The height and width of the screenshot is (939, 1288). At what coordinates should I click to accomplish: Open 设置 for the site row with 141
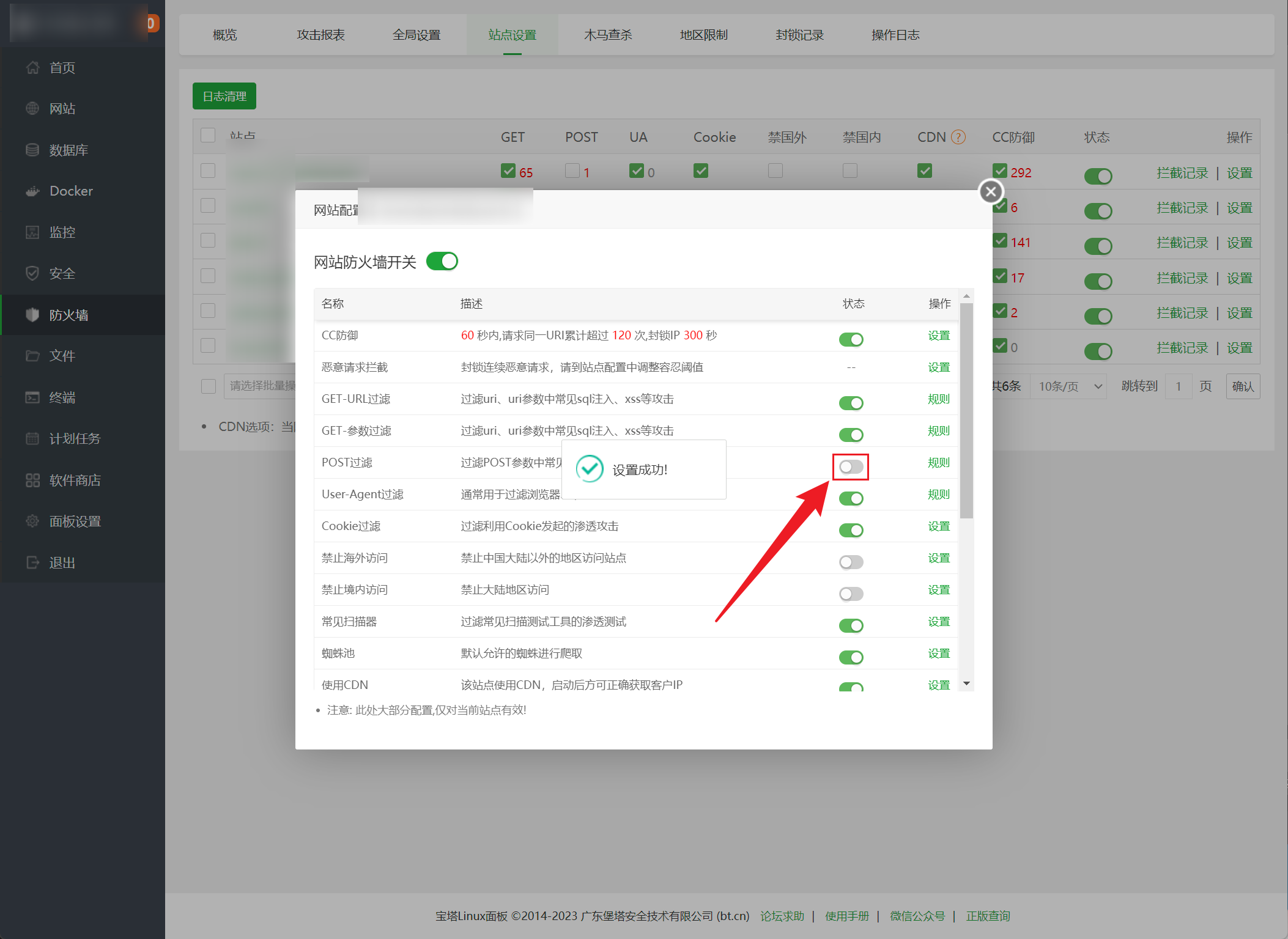tap(1240, 243)
